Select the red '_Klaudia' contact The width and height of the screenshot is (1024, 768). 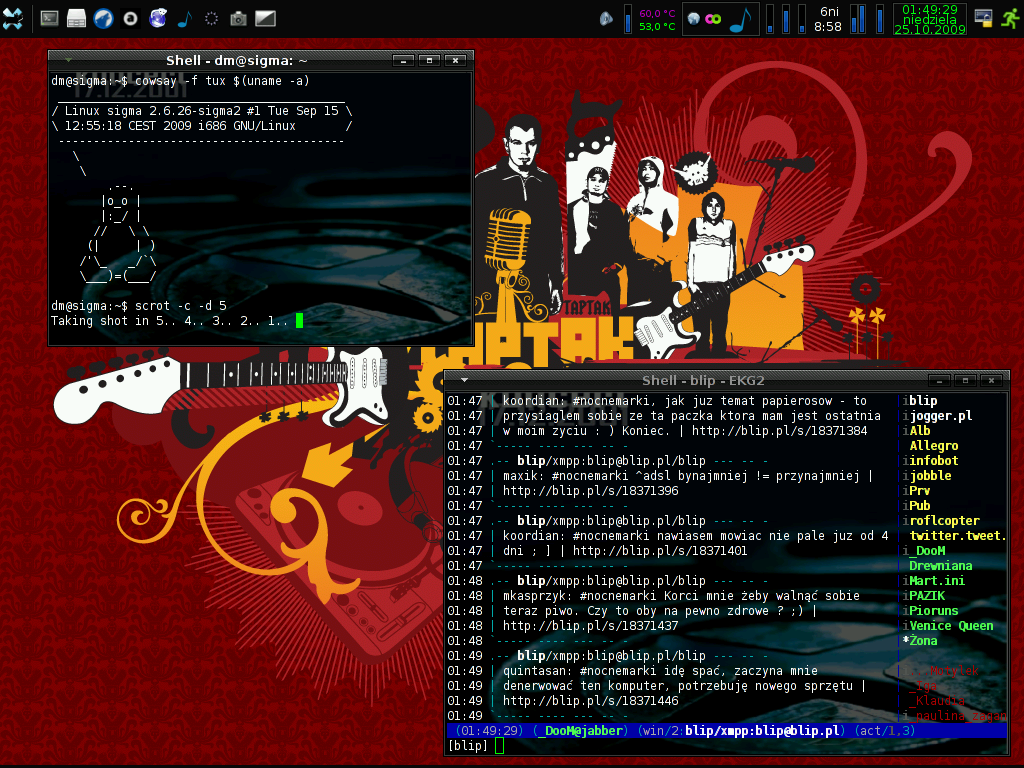pos(936,701)
